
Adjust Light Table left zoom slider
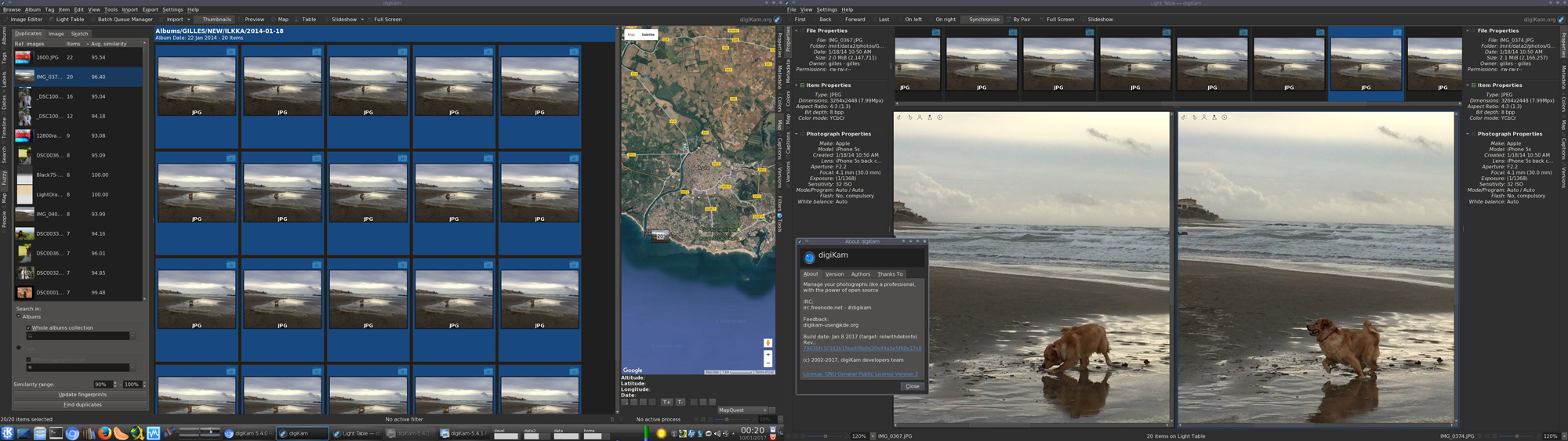[x=826, y=436]
